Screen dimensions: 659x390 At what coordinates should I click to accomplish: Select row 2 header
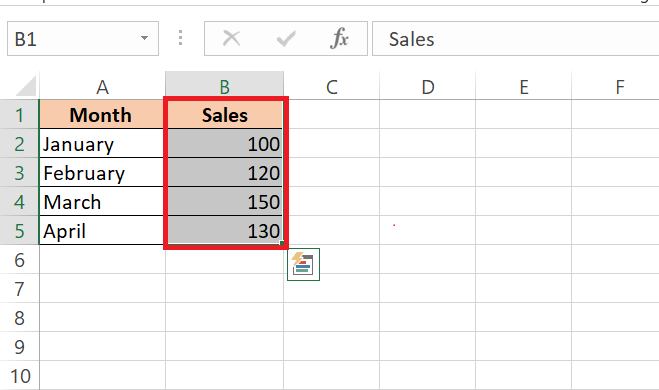[19, 144]
